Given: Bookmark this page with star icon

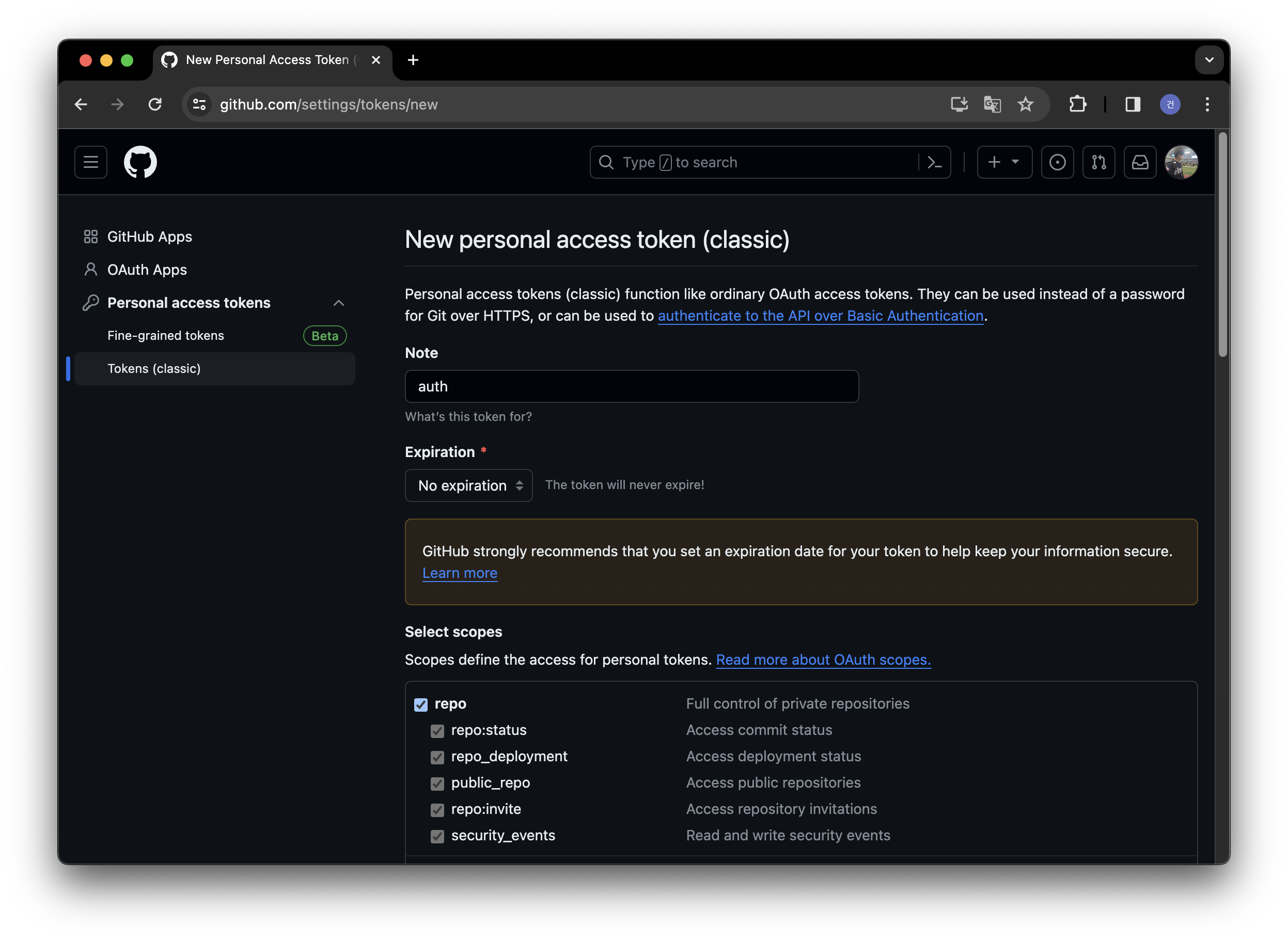Looking at the screenshot, I should click(x=1025, y=104).
